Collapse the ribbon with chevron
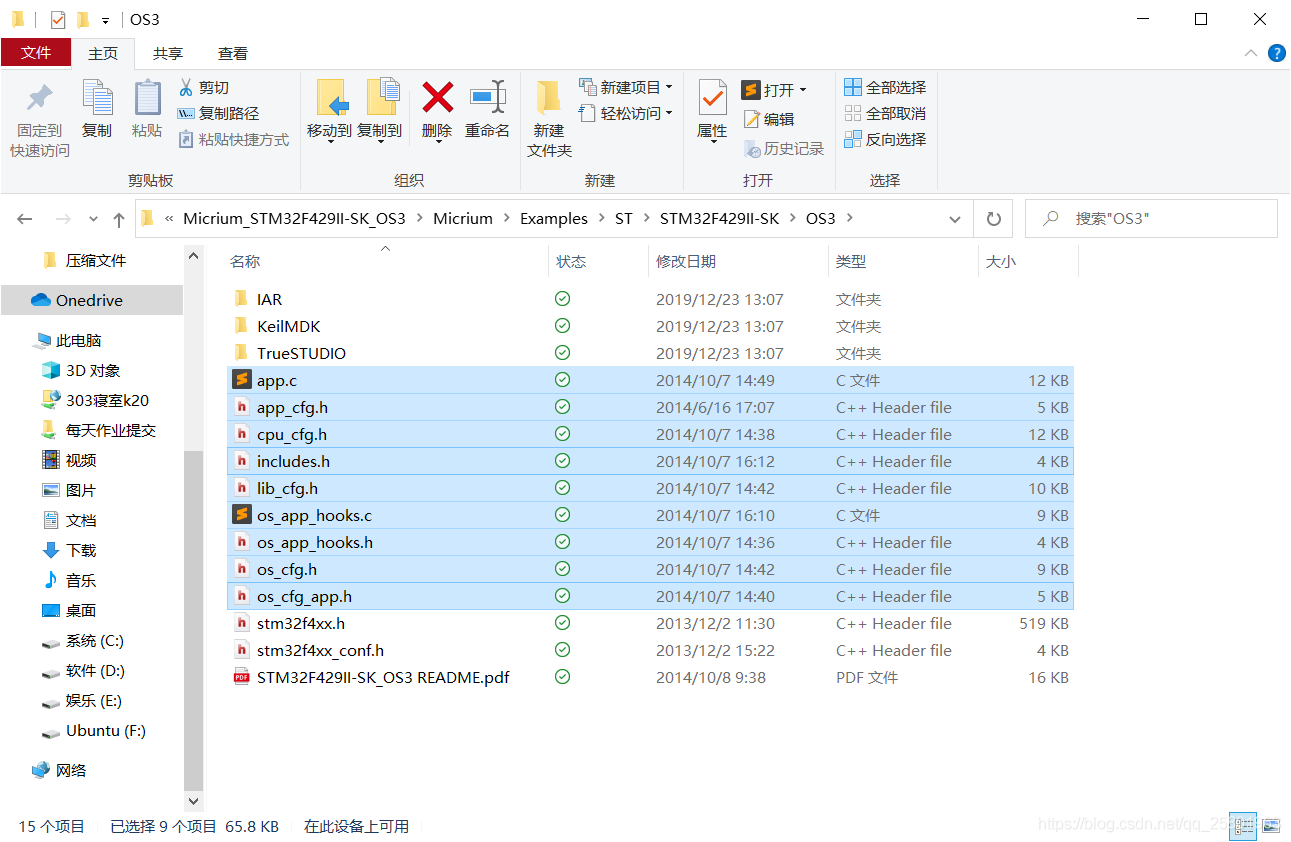Screen dimensions: 1291x842 tap(1250, 53)
